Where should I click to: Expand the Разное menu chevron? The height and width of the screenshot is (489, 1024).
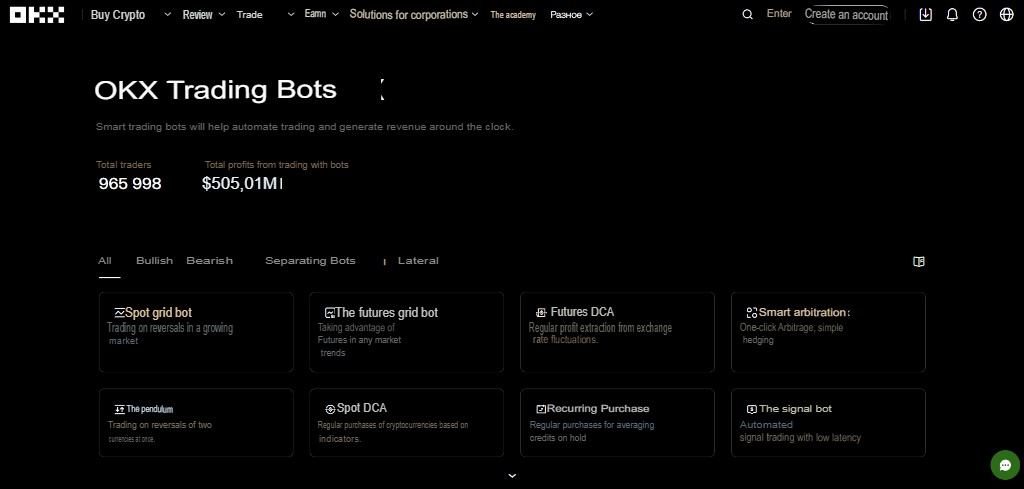tap(590, 14)
